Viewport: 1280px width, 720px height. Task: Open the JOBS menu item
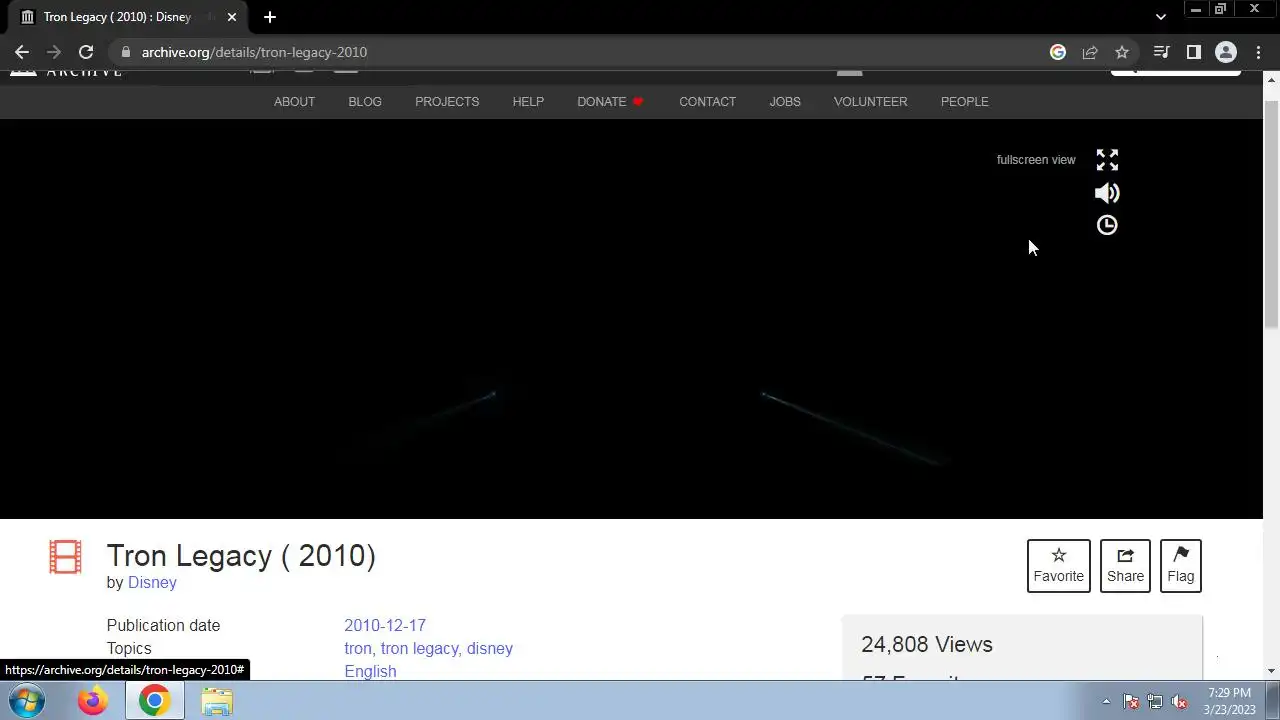[785, 102]
